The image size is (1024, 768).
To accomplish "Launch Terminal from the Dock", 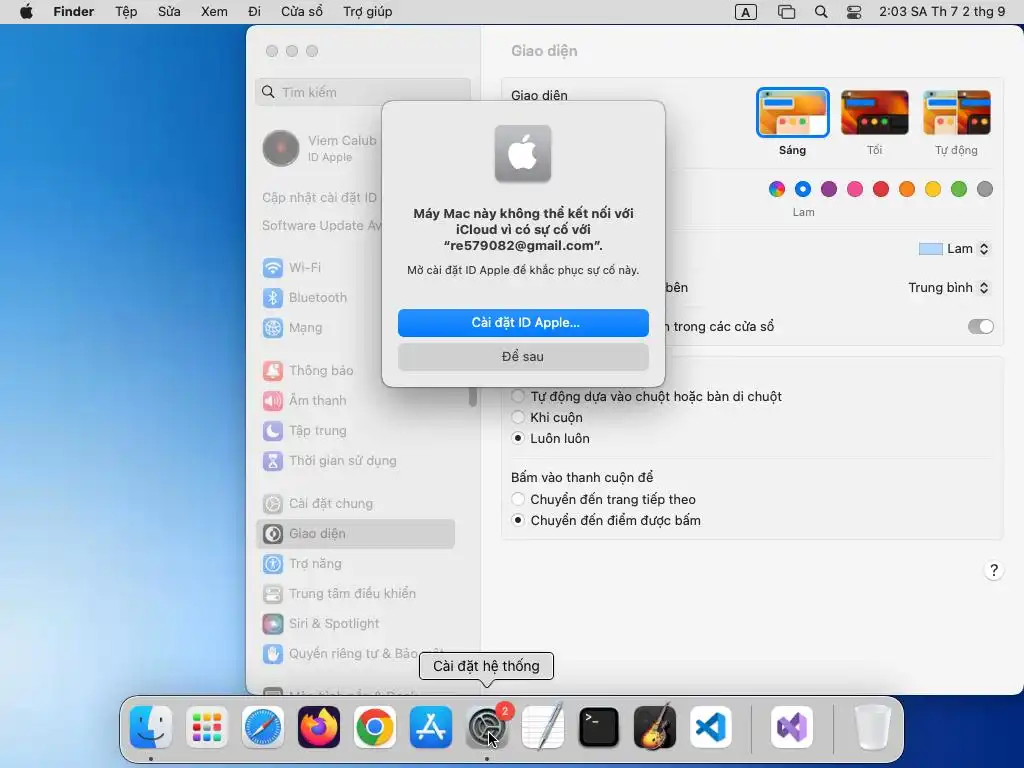I will (599, 728).
